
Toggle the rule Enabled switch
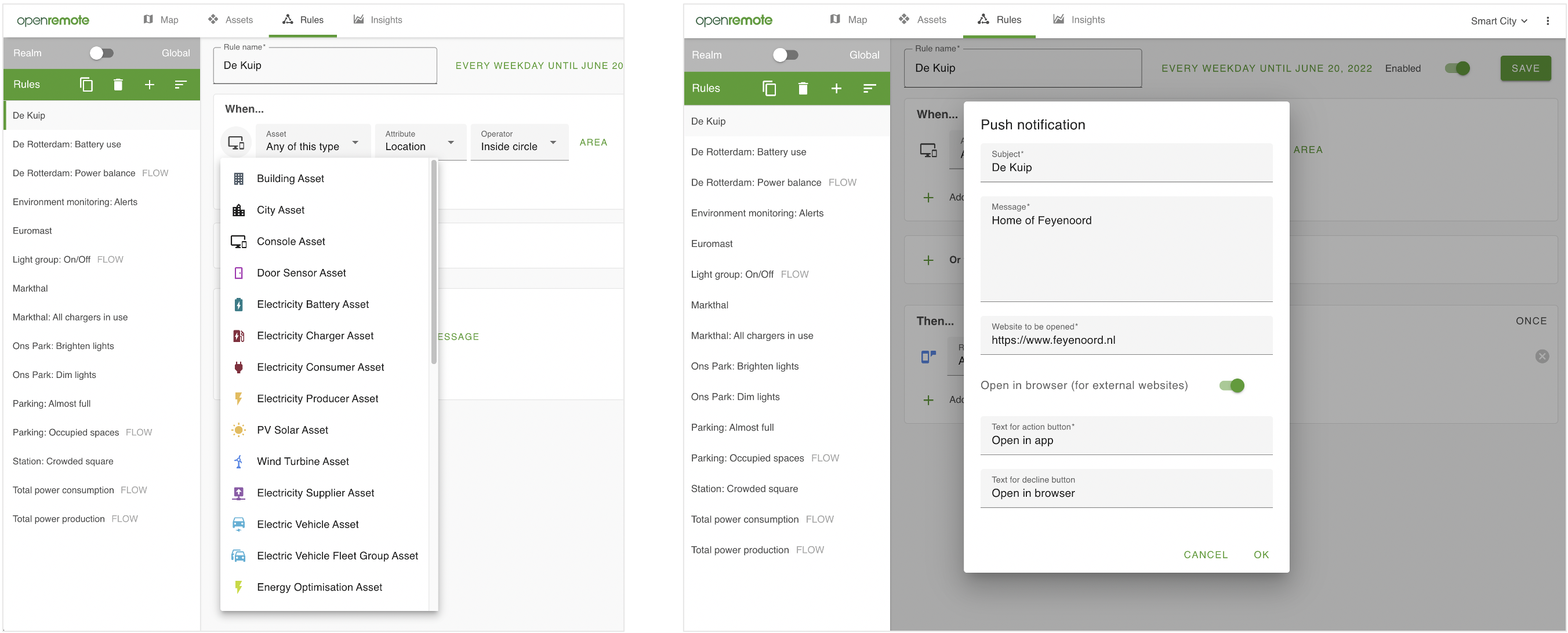[1457, 69]
